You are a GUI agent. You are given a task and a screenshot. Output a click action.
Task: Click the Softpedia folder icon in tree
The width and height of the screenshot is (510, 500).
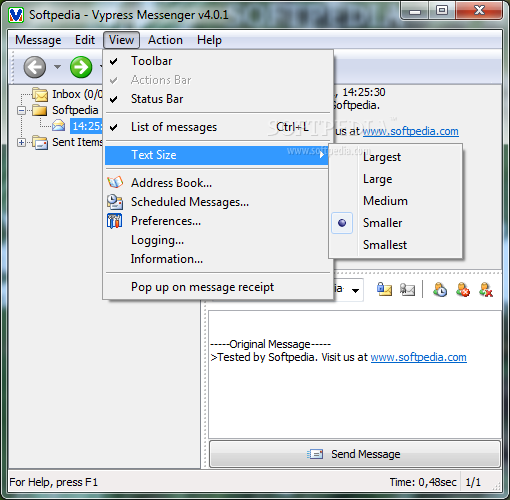(40, 110)
